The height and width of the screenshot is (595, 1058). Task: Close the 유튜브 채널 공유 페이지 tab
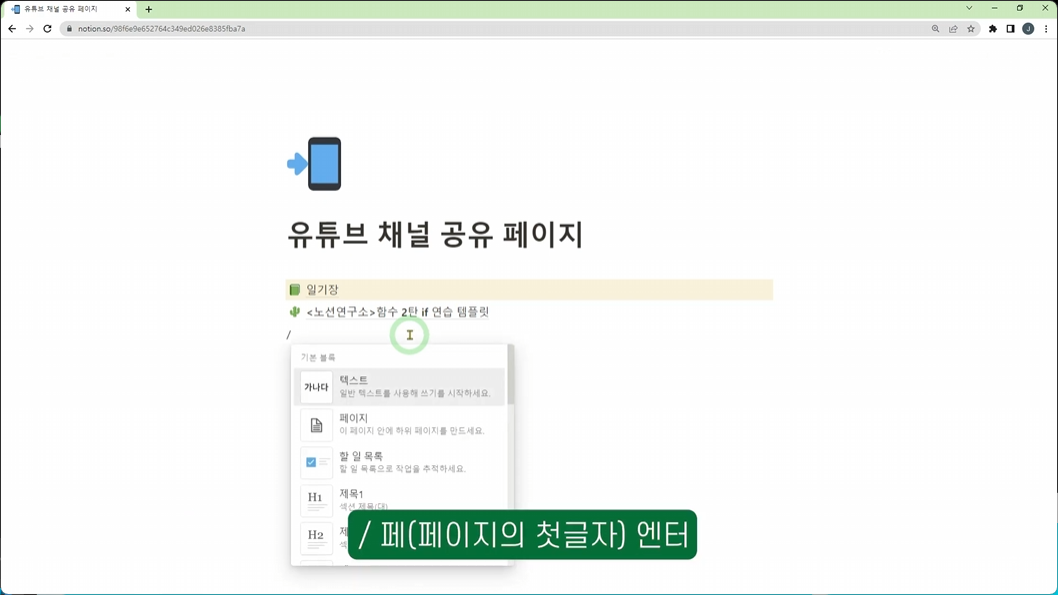point(128,9)
